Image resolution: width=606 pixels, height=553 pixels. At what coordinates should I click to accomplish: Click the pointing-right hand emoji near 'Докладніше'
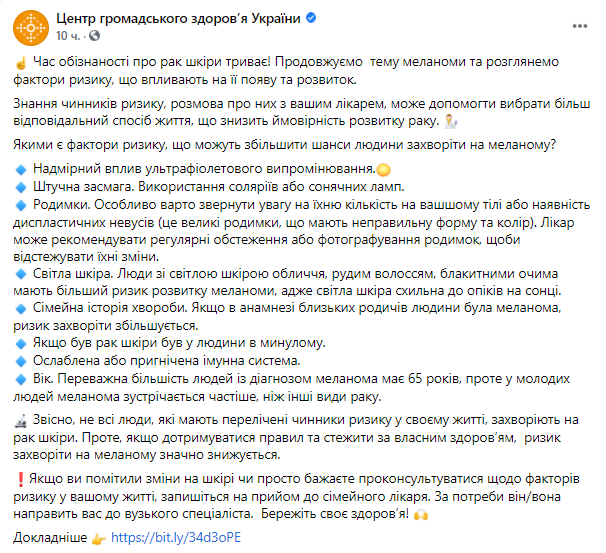coord(99,536)
